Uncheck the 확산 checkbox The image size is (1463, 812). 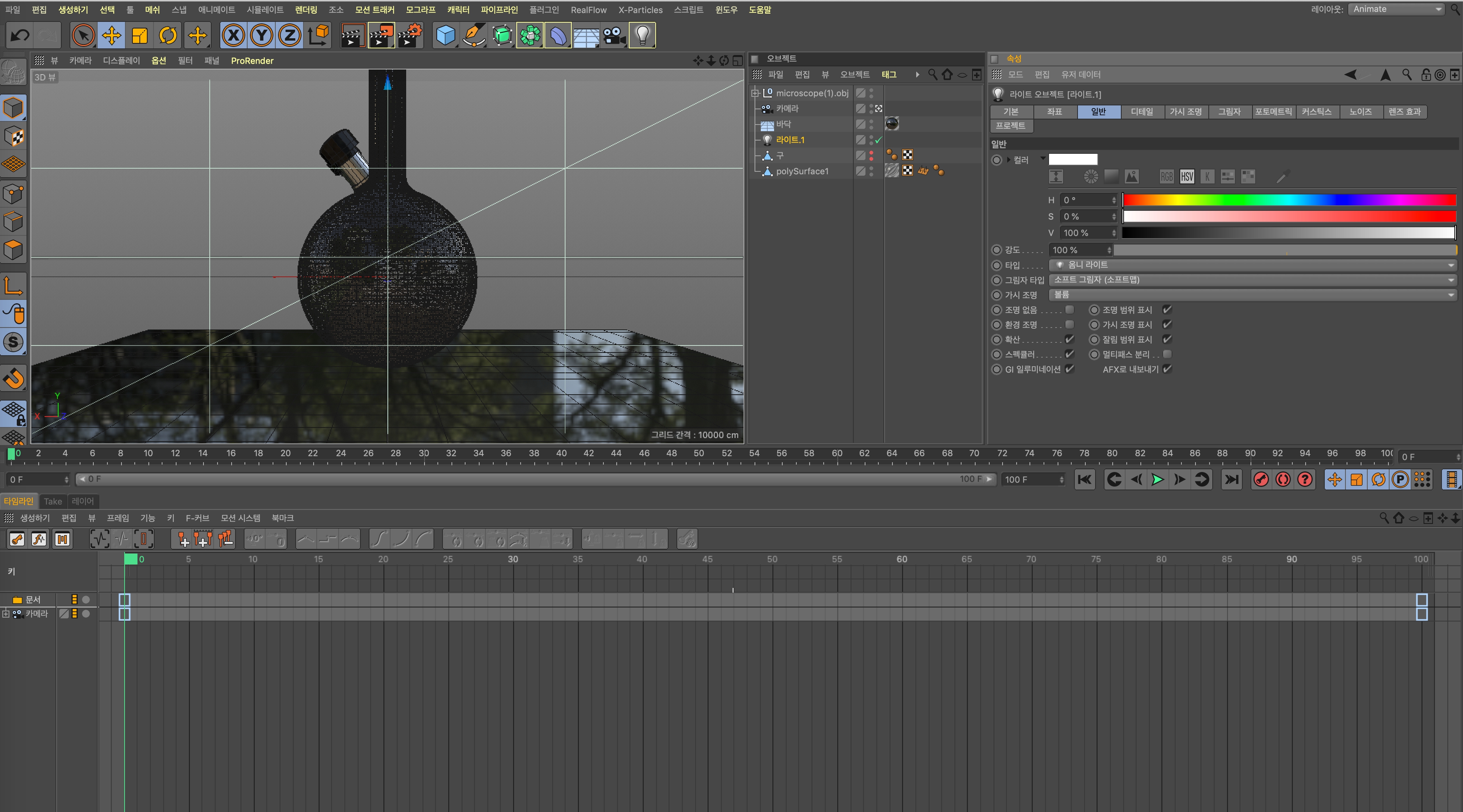pos(1069,339)
